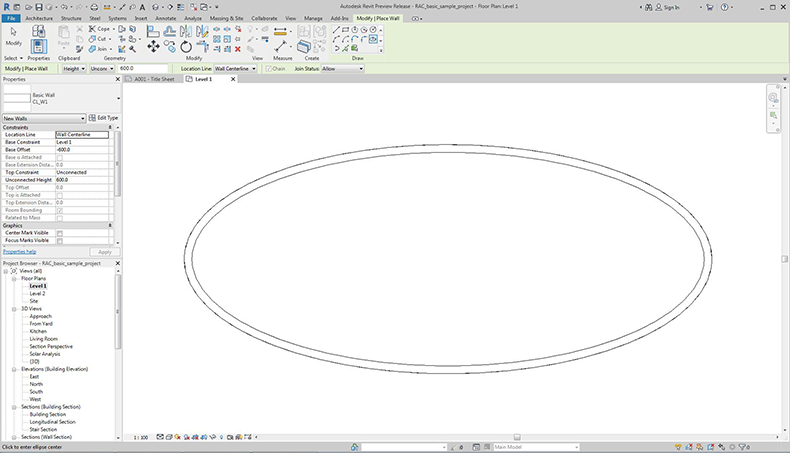The image size is (790, 453).
Task: Collapse the Floor Plans tree node
Action: [x=14, y=279]
